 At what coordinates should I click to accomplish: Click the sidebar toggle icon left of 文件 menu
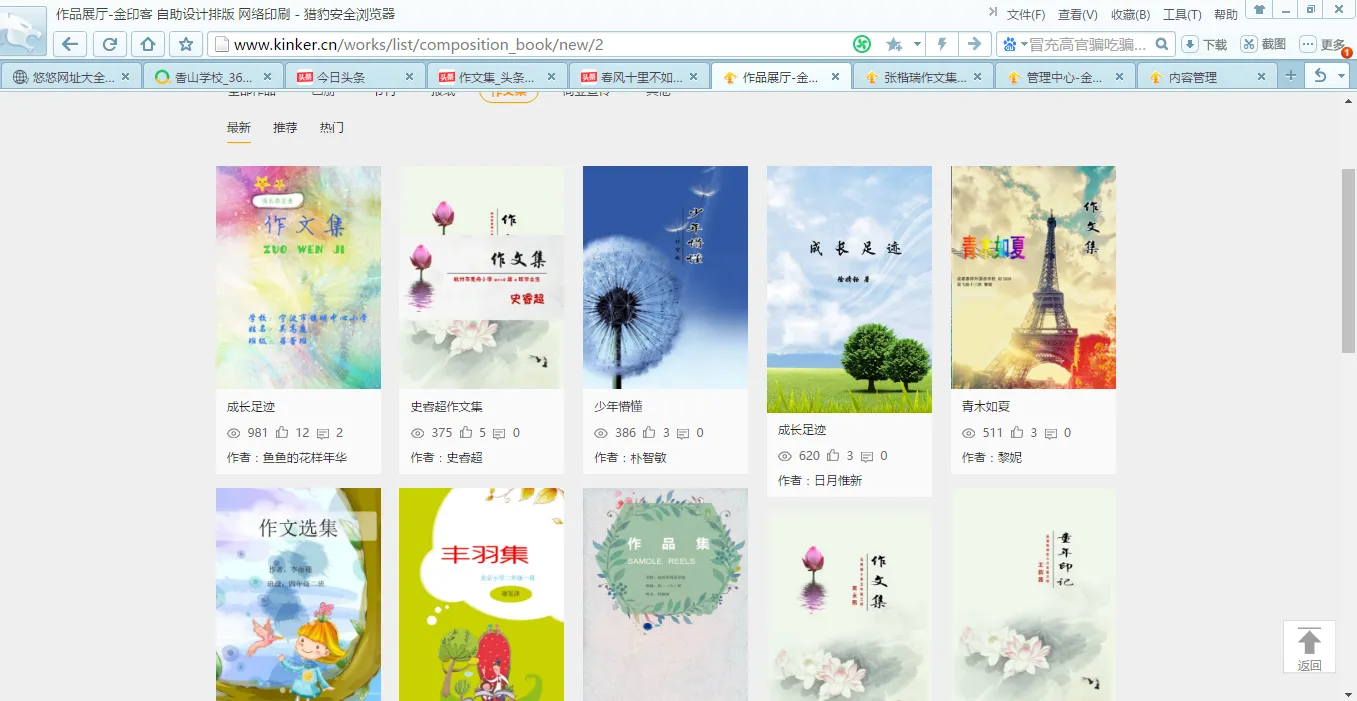coord(992,13)
